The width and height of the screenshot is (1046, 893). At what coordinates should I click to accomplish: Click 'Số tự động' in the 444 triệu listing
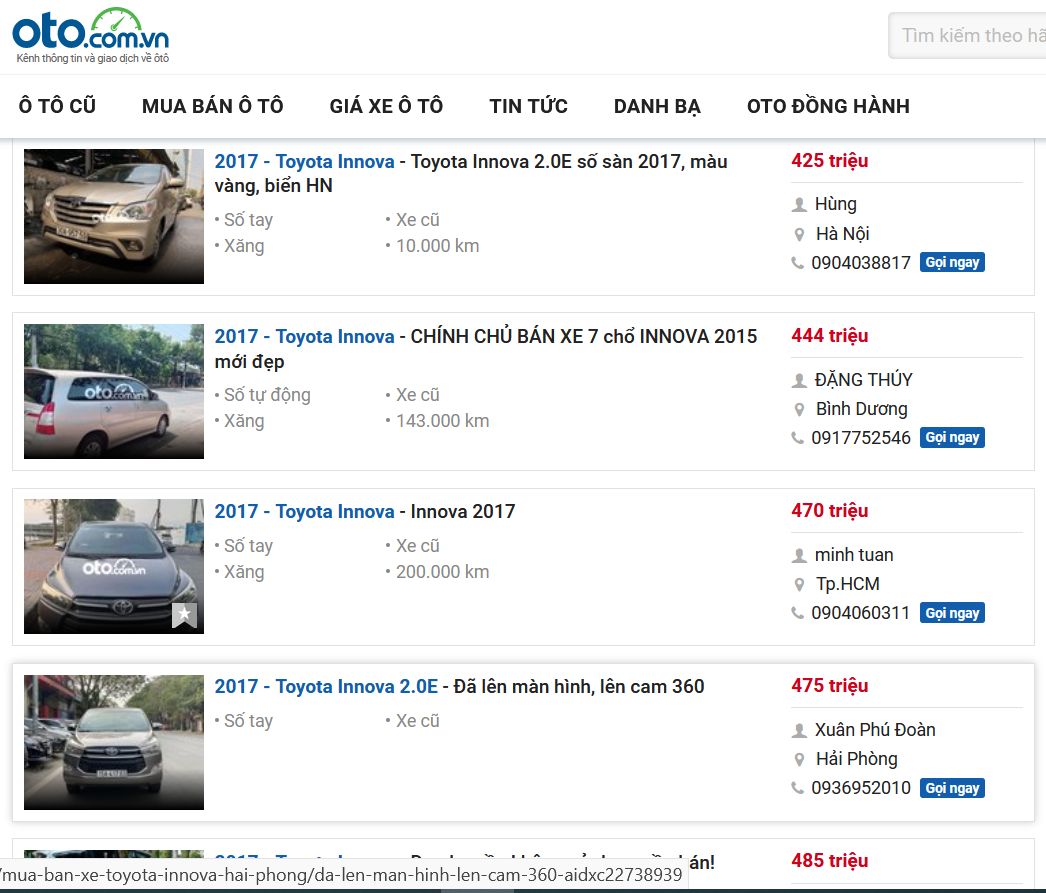click(x=267, y=395)
